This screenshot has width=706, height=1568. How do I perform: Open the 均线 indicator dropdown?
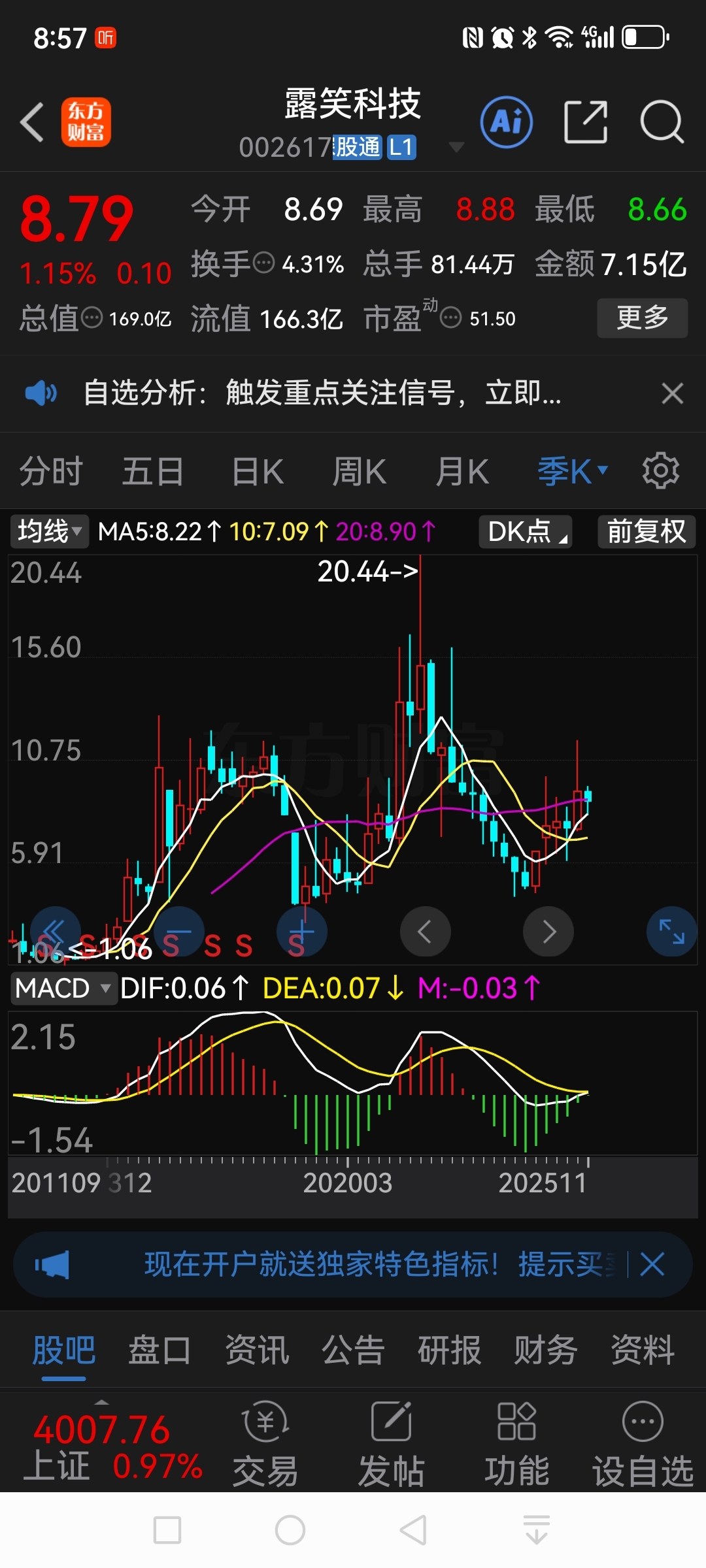coord(49,531)
